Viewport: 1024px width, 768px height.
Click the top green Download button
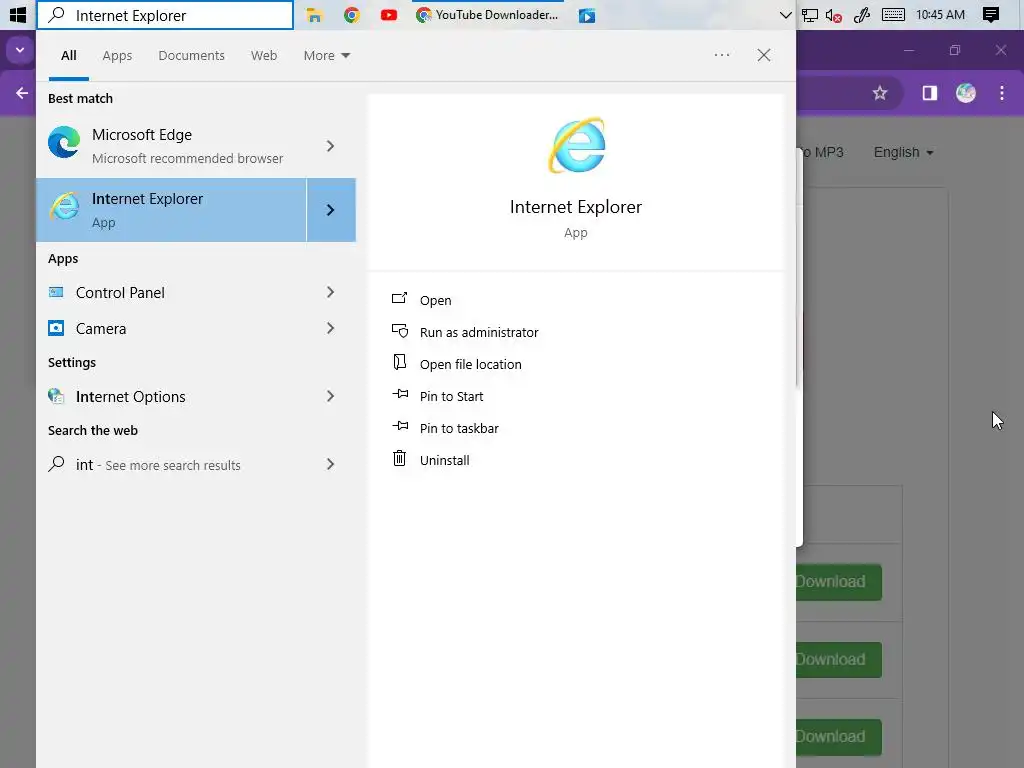[839, 582]
